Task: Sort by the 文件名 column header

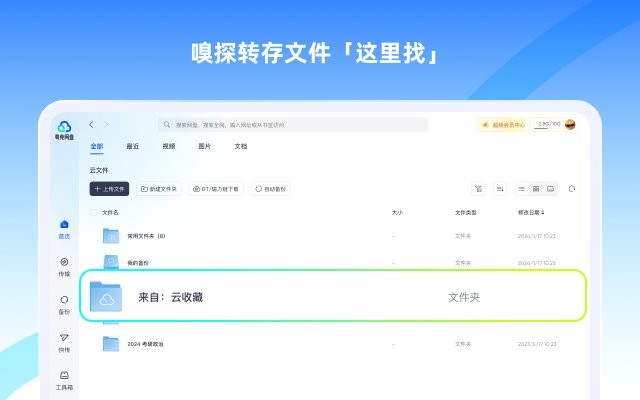Action: pos(110,212)
